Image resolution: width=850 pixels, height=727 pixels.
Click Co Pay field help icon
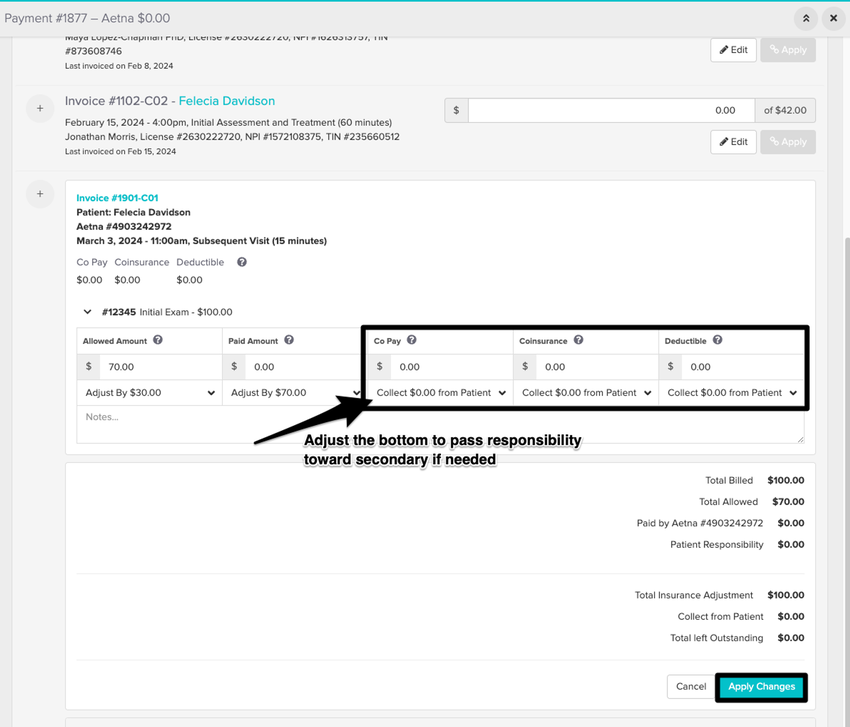412,340
